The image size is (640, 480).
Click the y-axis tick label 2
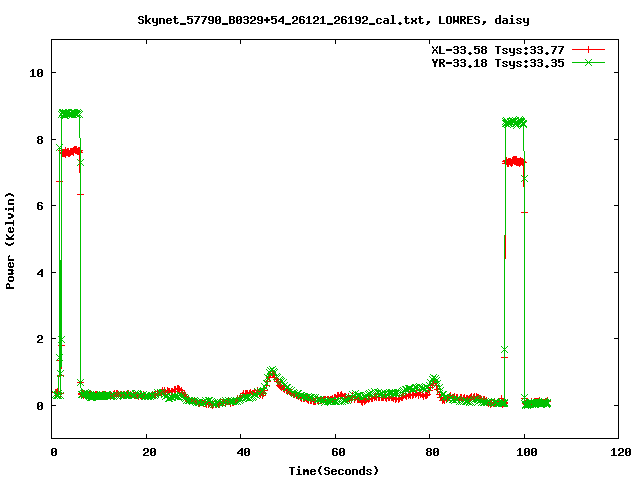pyautogui.click(x=40, y=339)
